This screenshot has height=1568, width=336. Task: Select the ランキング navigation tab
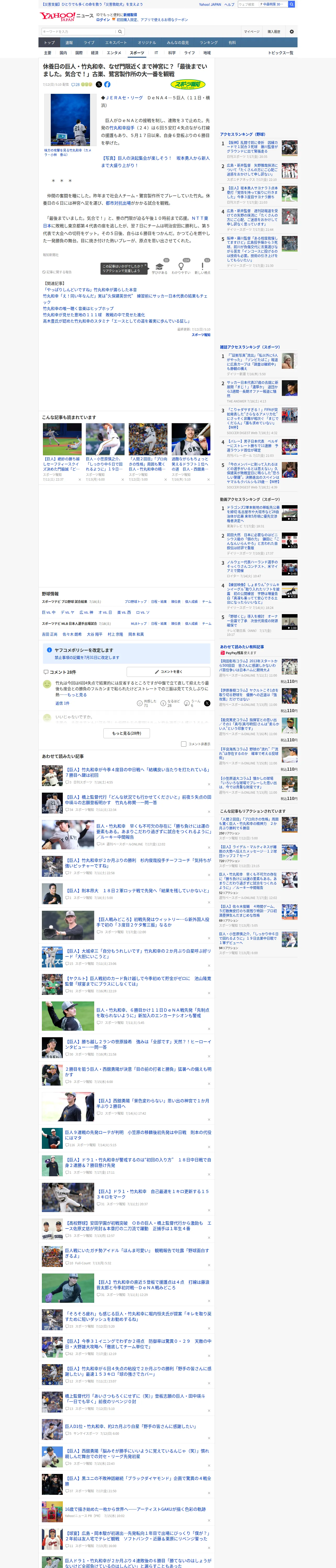tap(209, 43)
